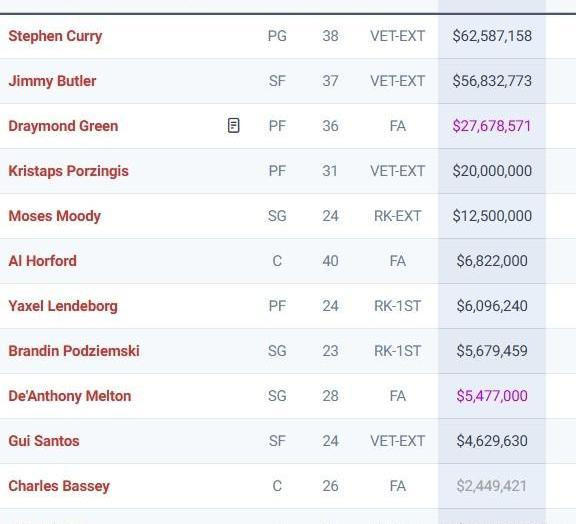Open the contract notes icon beside Draymond Green
Screen dimensions: 576x524
click(234, 126)
